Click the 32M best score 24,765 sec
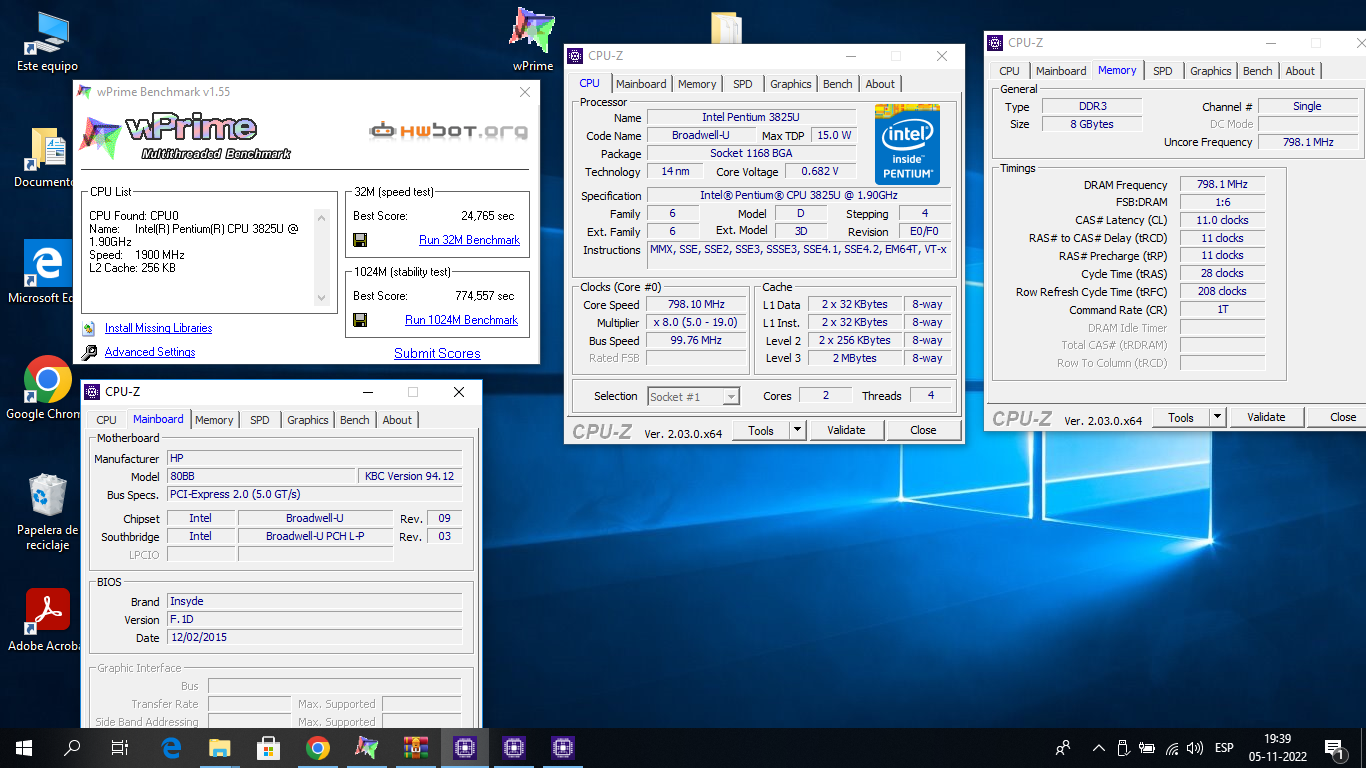The width and height of the screenshot is (1366, 768). 488,216
